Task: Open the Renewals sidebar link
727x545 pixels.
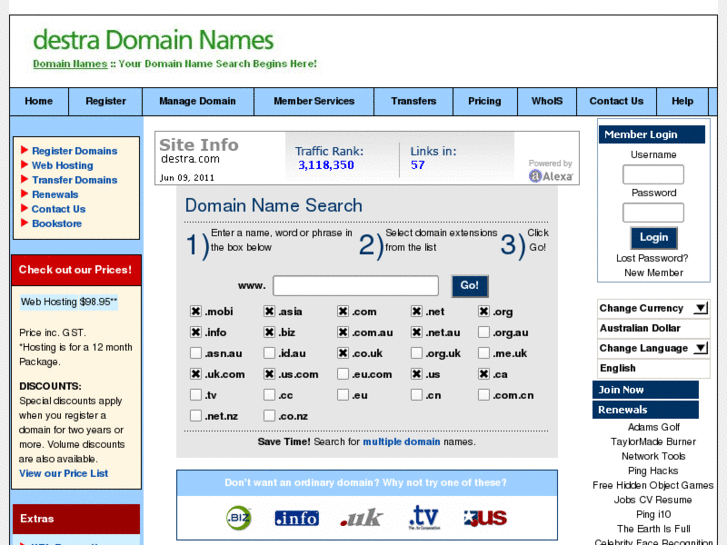Action: click(x=55, y=194)
